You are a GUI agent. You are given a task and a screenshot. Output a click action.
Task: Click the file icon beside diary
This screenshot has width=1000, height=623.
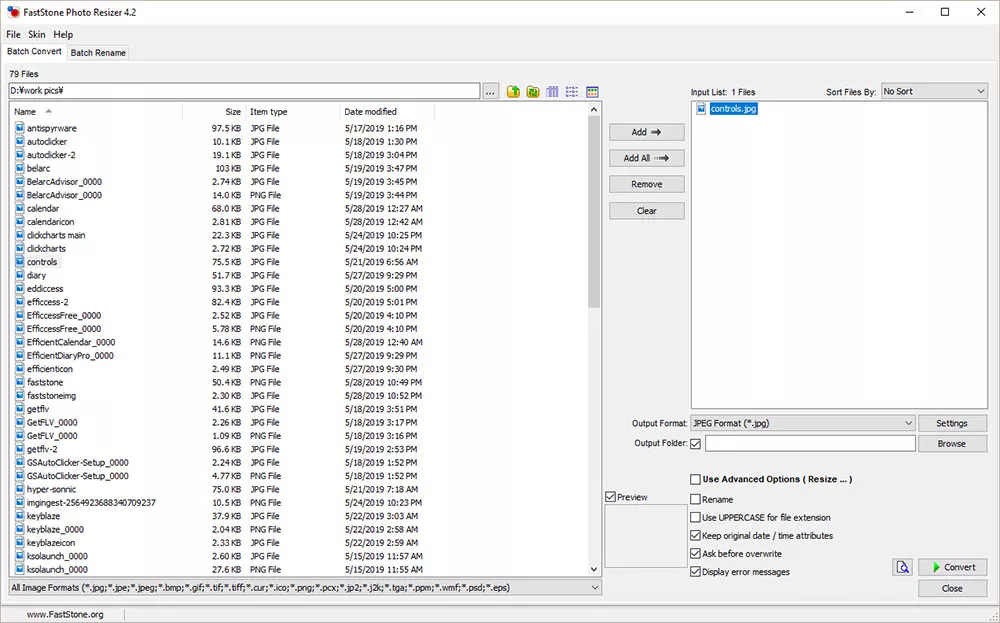[x=20, y=275]
